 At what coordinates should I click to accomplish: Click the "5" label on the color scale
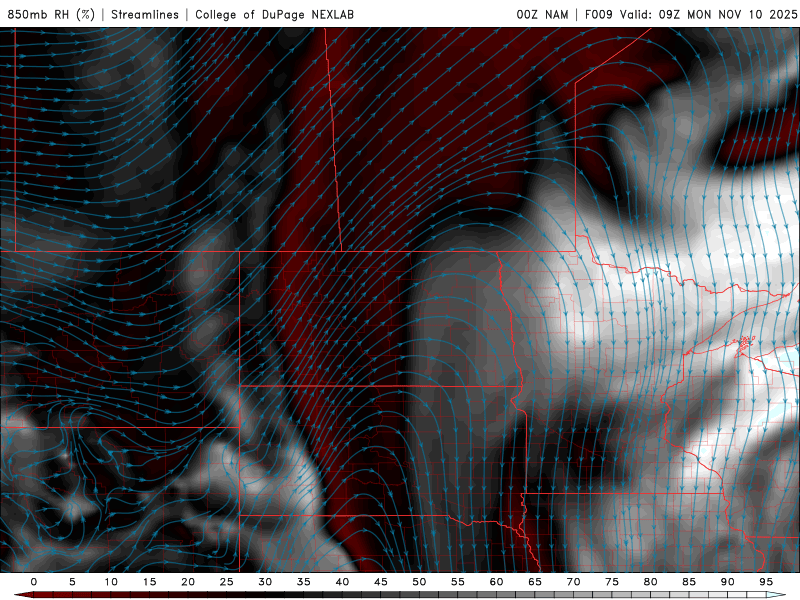pyautogui.click(x=72, y=582)
